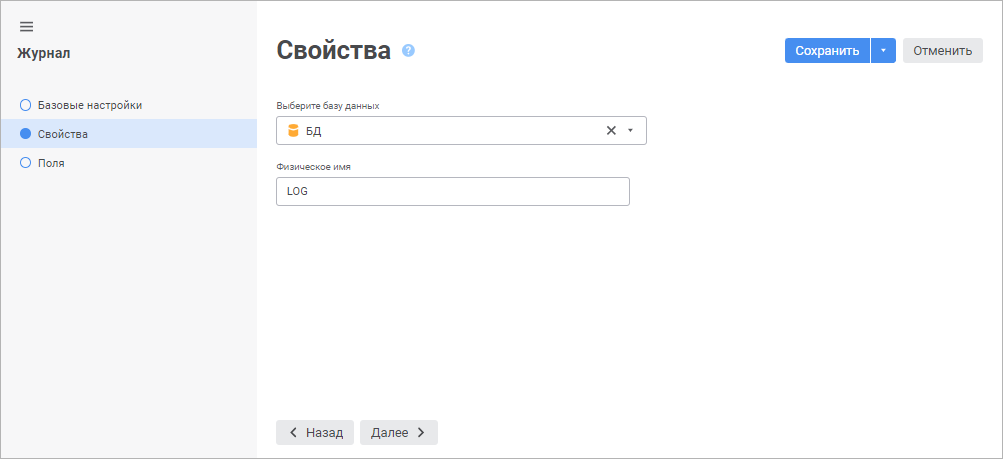Select the Базовые настройки step circle

[26, 105]
